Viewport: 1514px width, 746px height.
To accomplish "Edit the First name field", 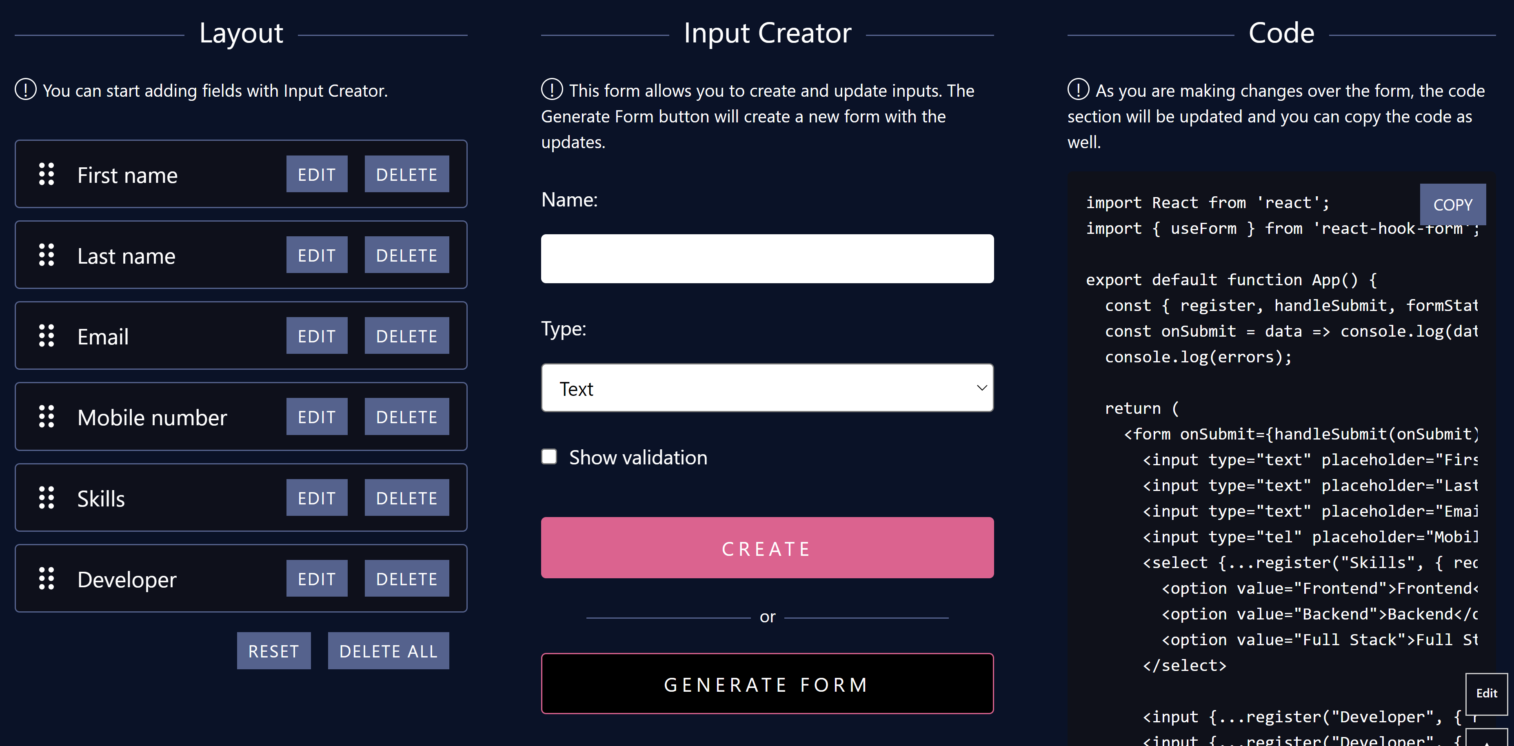I will (x=317, y=174).
